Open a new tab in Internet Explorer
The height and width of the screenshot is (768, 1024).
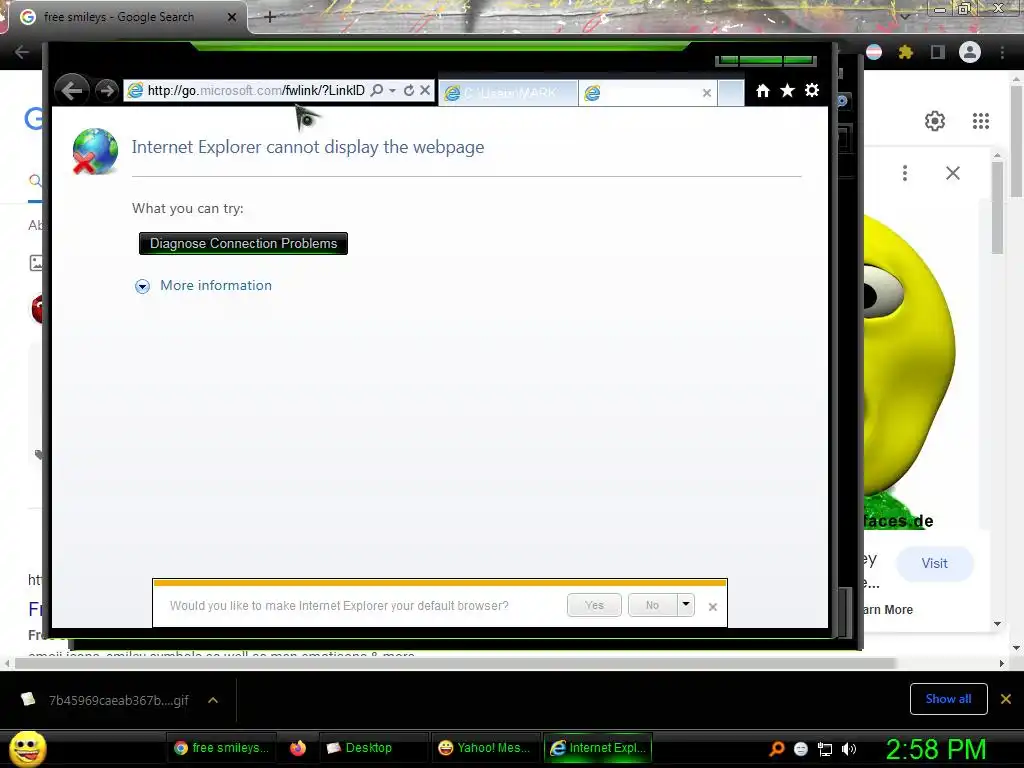point(731,93)
